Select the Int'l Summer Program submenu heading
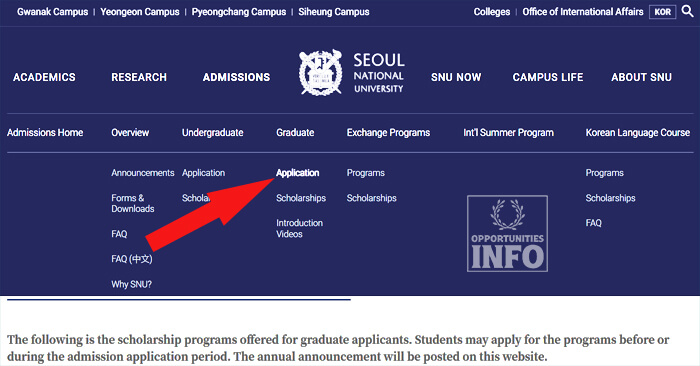The image size is (700, 366). pyautogui.click(x=508, y=133)
